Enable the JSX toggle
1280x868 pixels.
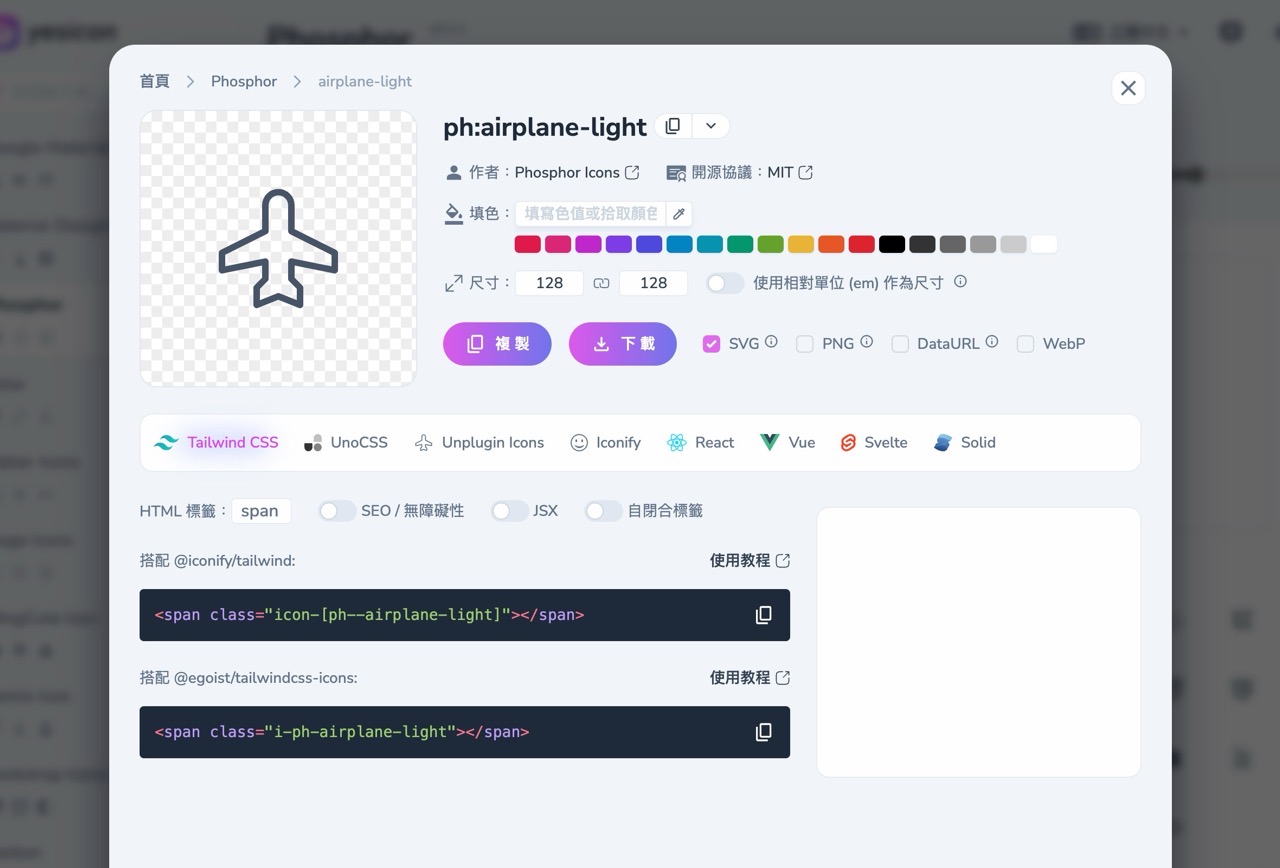coord(509,511)
